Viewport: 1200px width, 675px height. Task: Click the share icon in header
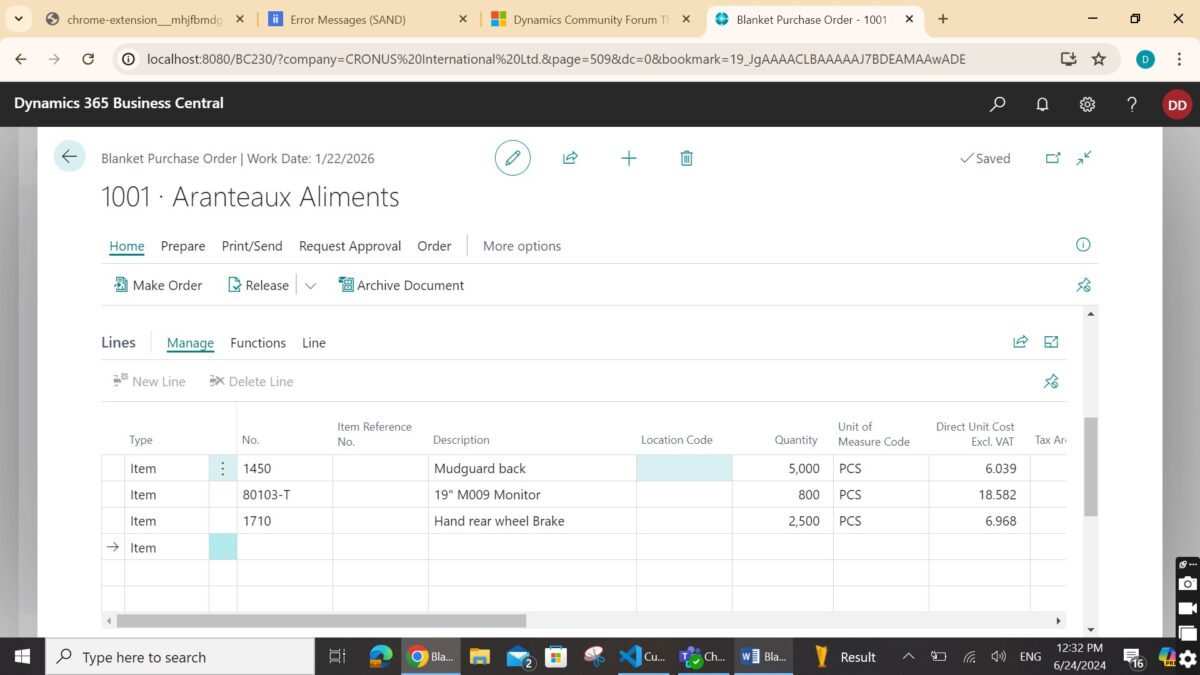tap(570, 158)
